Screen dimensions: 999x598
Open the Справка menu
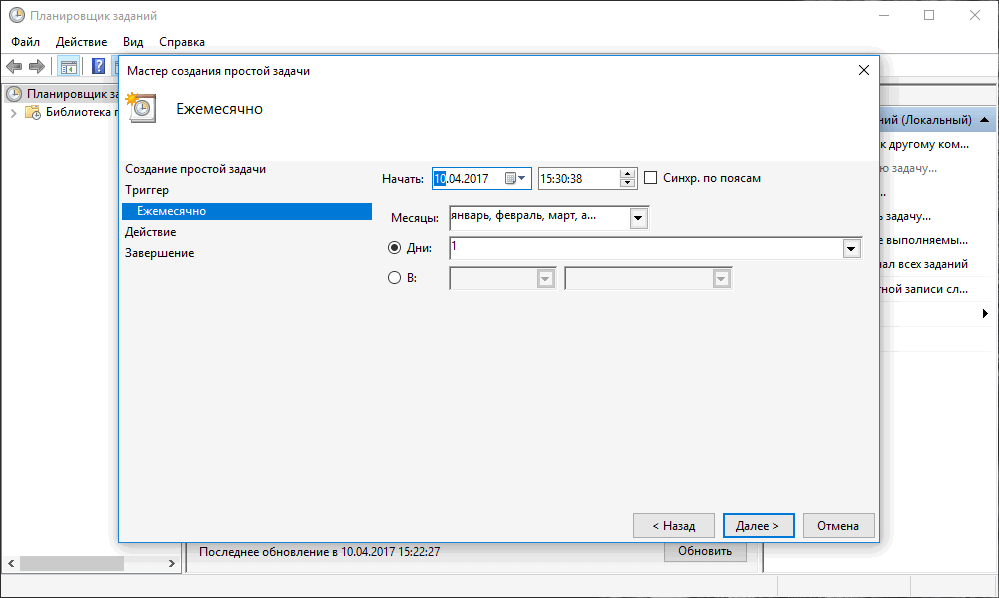(182, 42)
